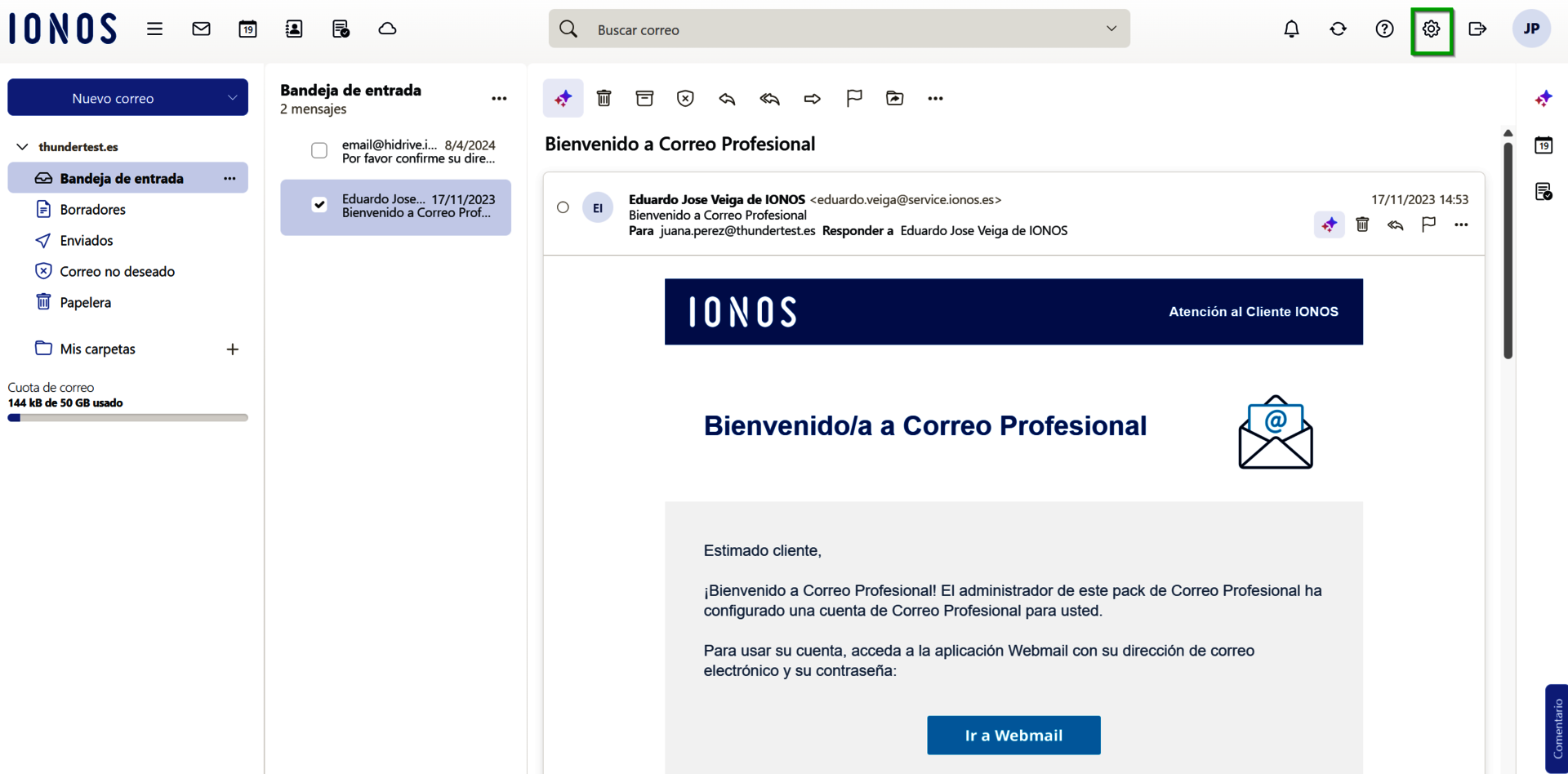Open the Cloud storage icon
Viewport: 1568px width, 774px height.
click(387, 29)
